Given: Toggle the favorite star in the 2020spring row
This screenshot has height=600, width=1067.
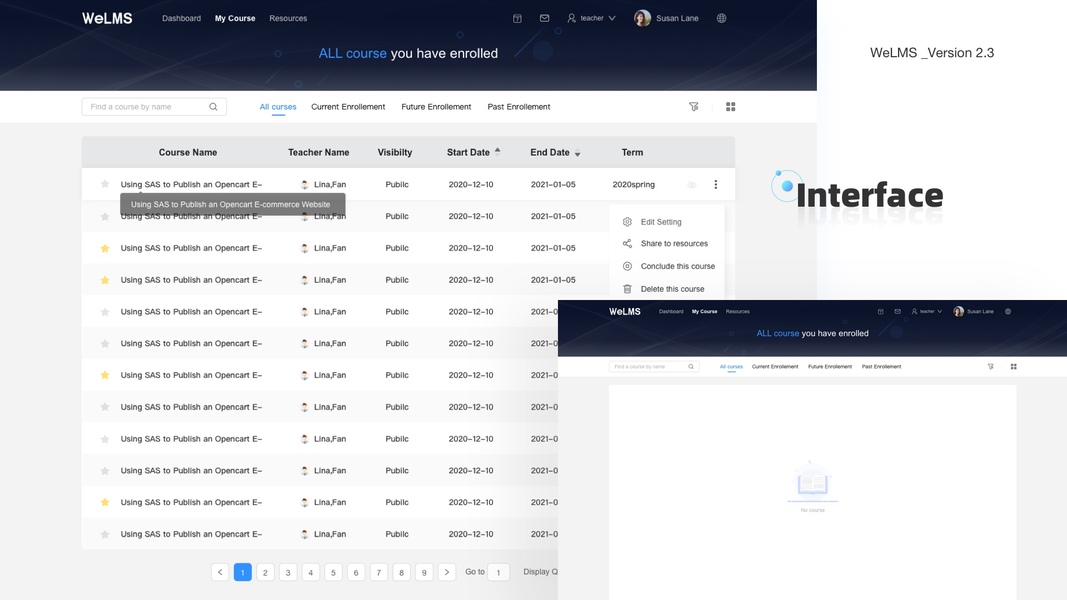Looking at the screenshot, I should pyautogui.click(x=105, y=184).
